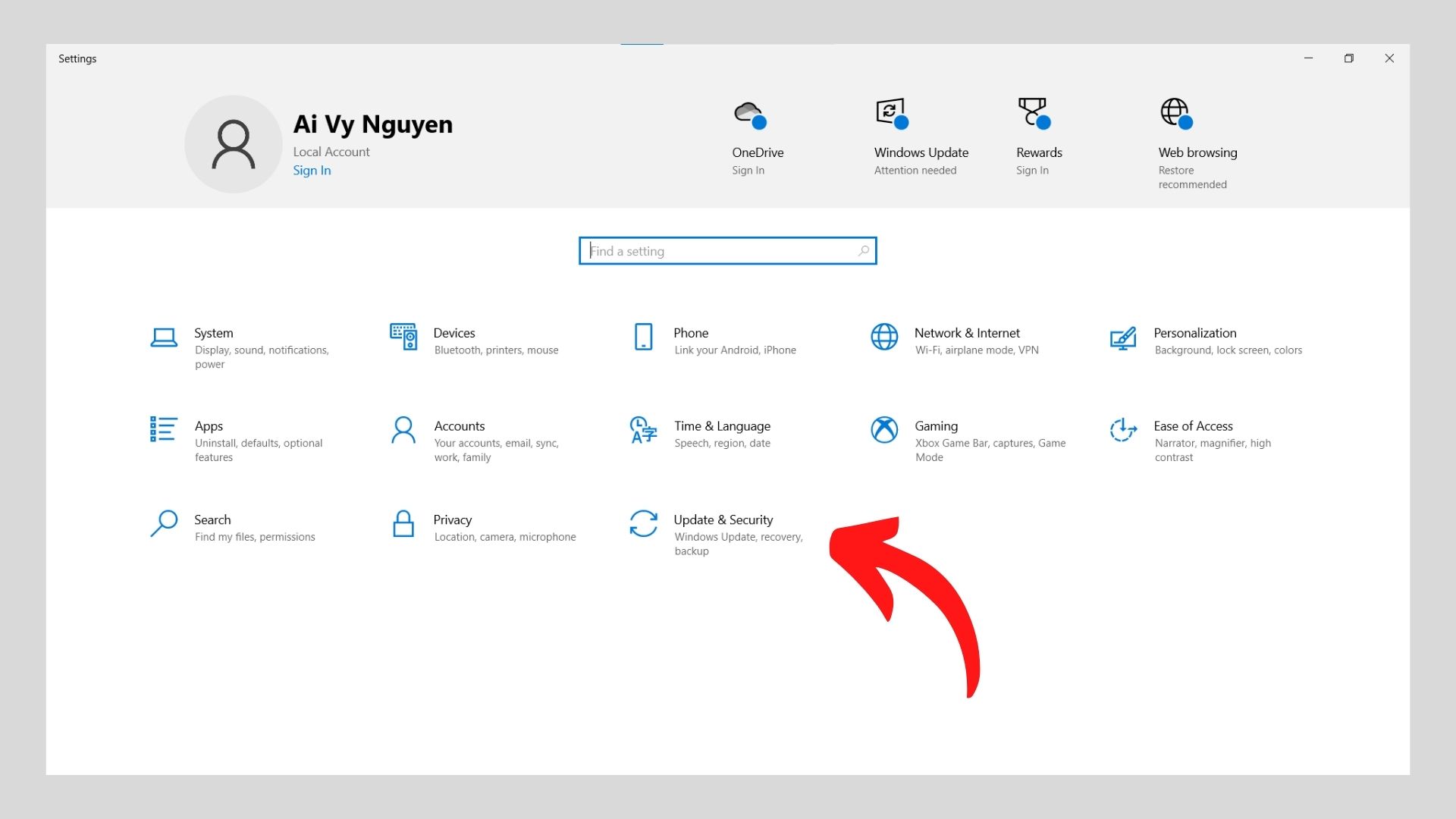
Task: Click 'Windows Update, recovery, backup' description
Action: coord(739,544)
